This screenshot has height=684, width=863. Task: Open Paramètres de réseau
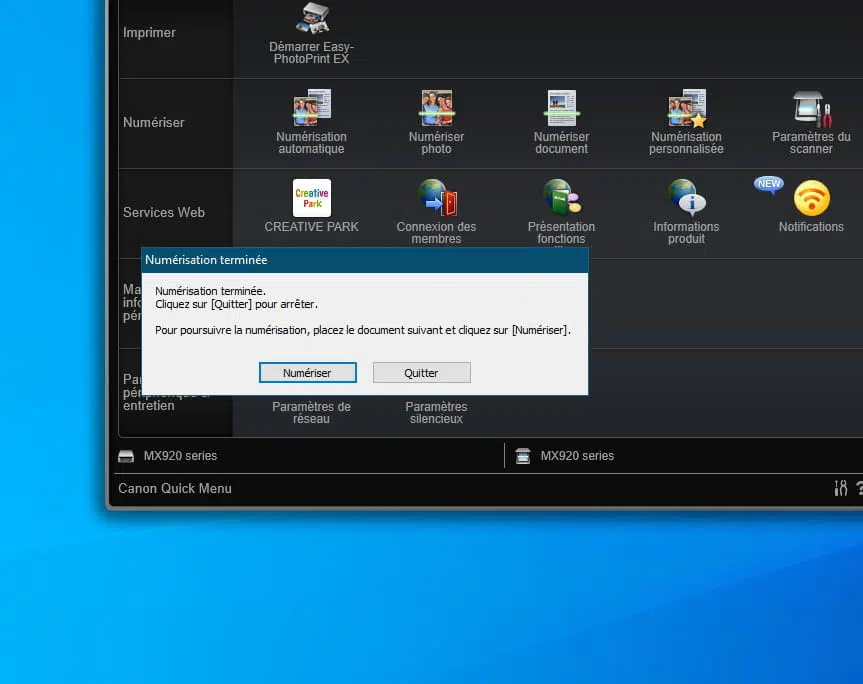tap(312, 412)
